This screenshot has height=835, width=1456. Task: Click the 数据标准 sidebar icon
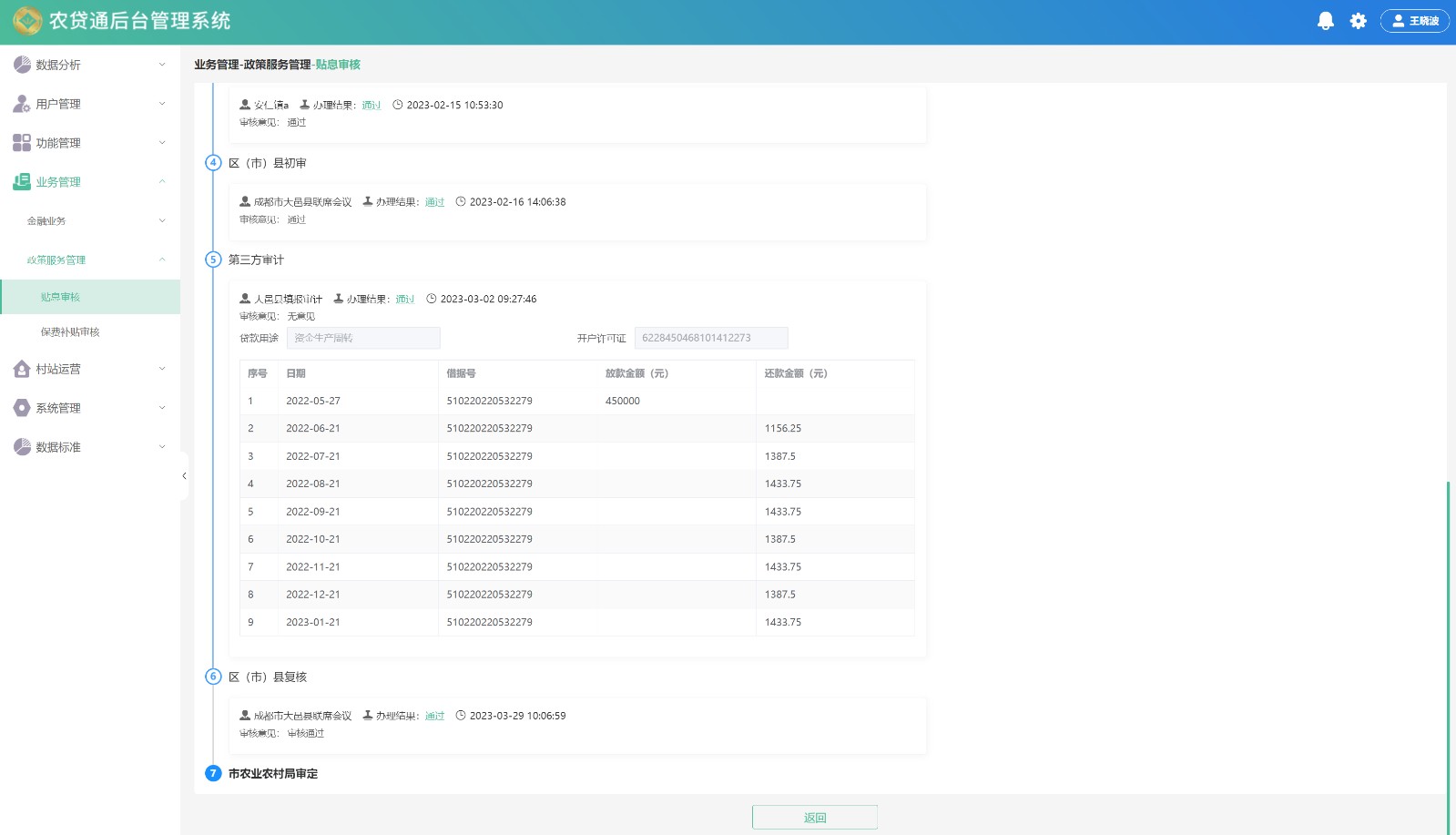[22, 447]
